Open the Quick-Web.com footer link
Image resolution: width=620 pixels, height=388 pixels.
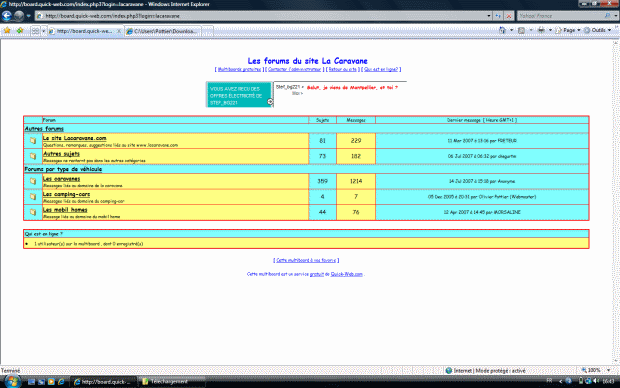(x=346, y=274)
